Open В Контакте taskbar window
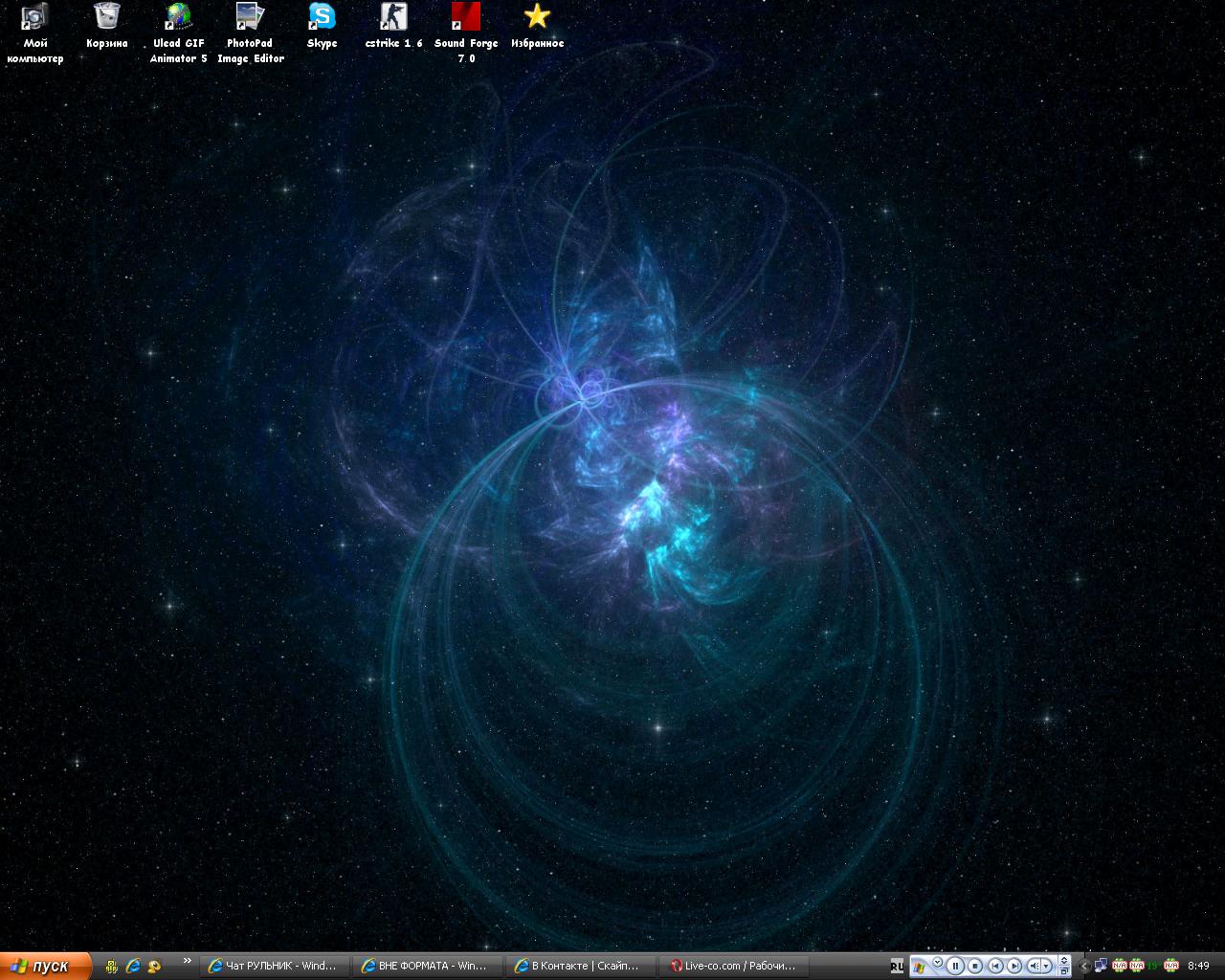This screenshot has width=1225, height=980. tap(579, 967)
